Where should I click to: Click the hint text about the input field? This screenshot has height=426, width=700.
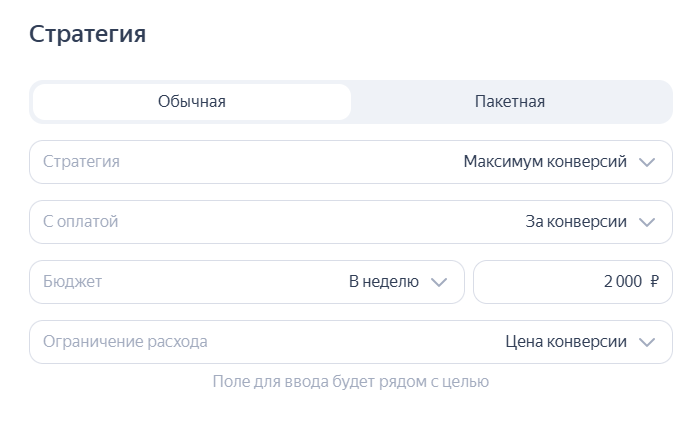point(350,382)
